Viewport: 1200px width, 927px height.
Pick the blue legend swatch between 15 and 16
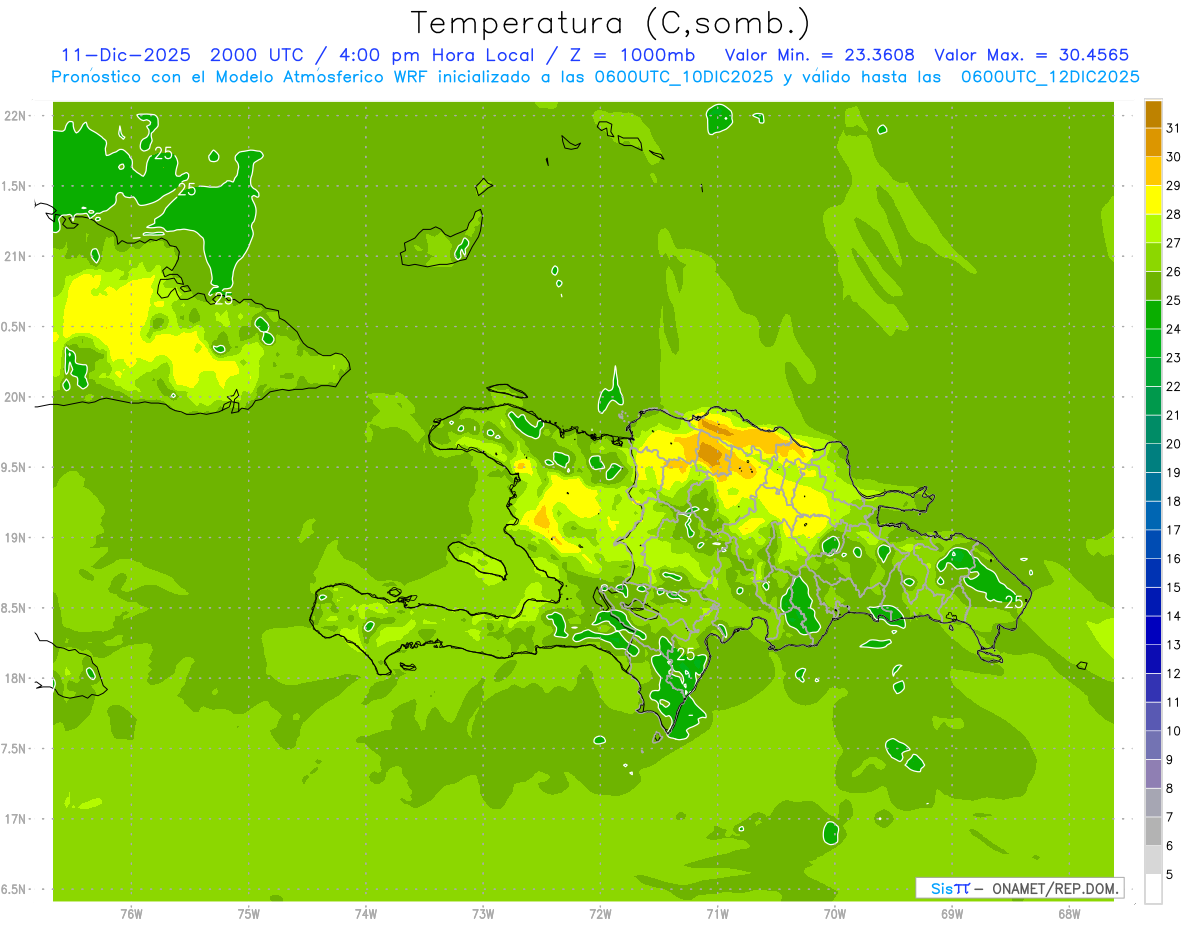(x=1153, y=573)
